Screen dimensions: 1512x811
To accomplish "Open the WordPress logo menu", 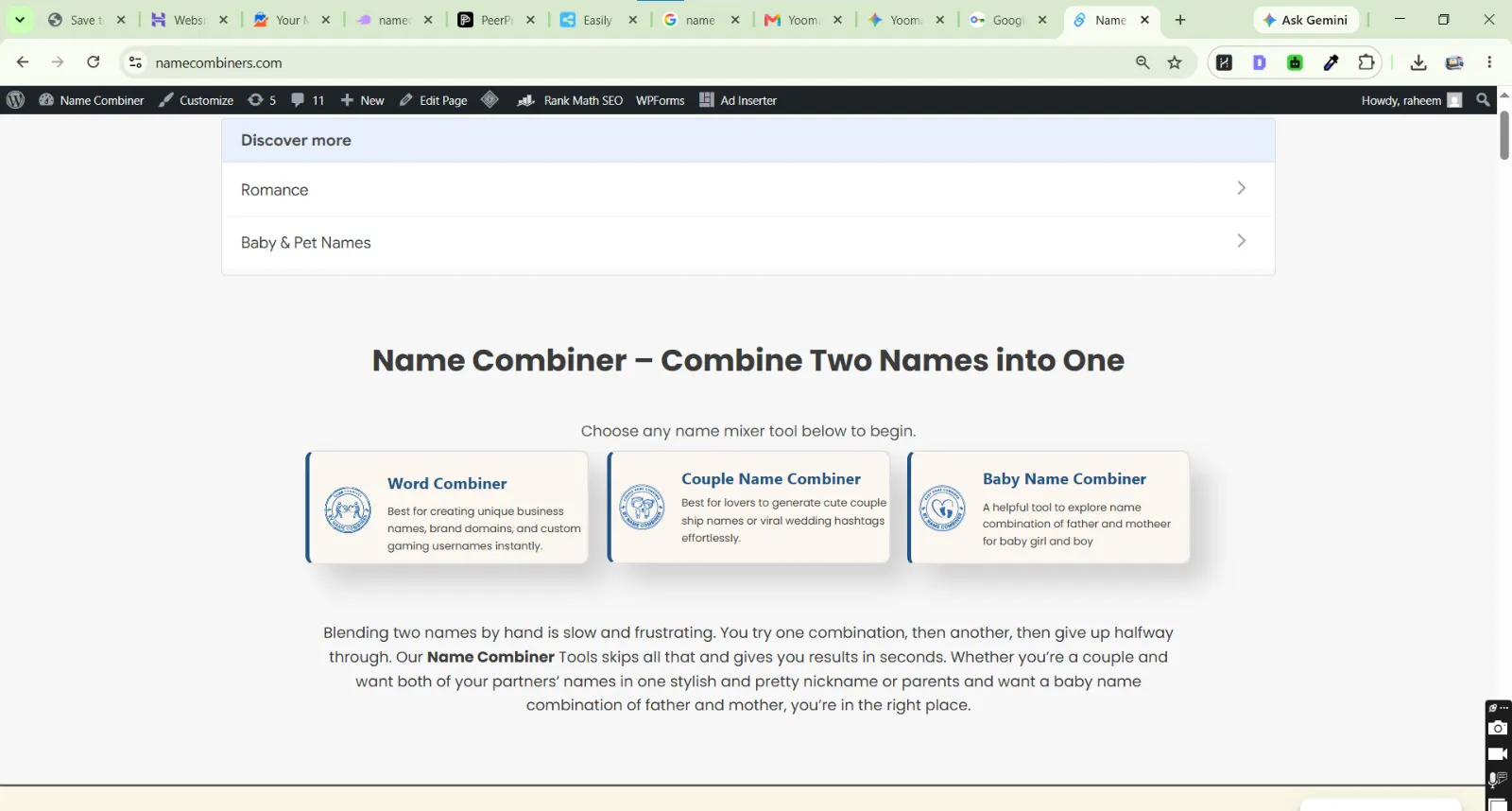I will point(16,100).
